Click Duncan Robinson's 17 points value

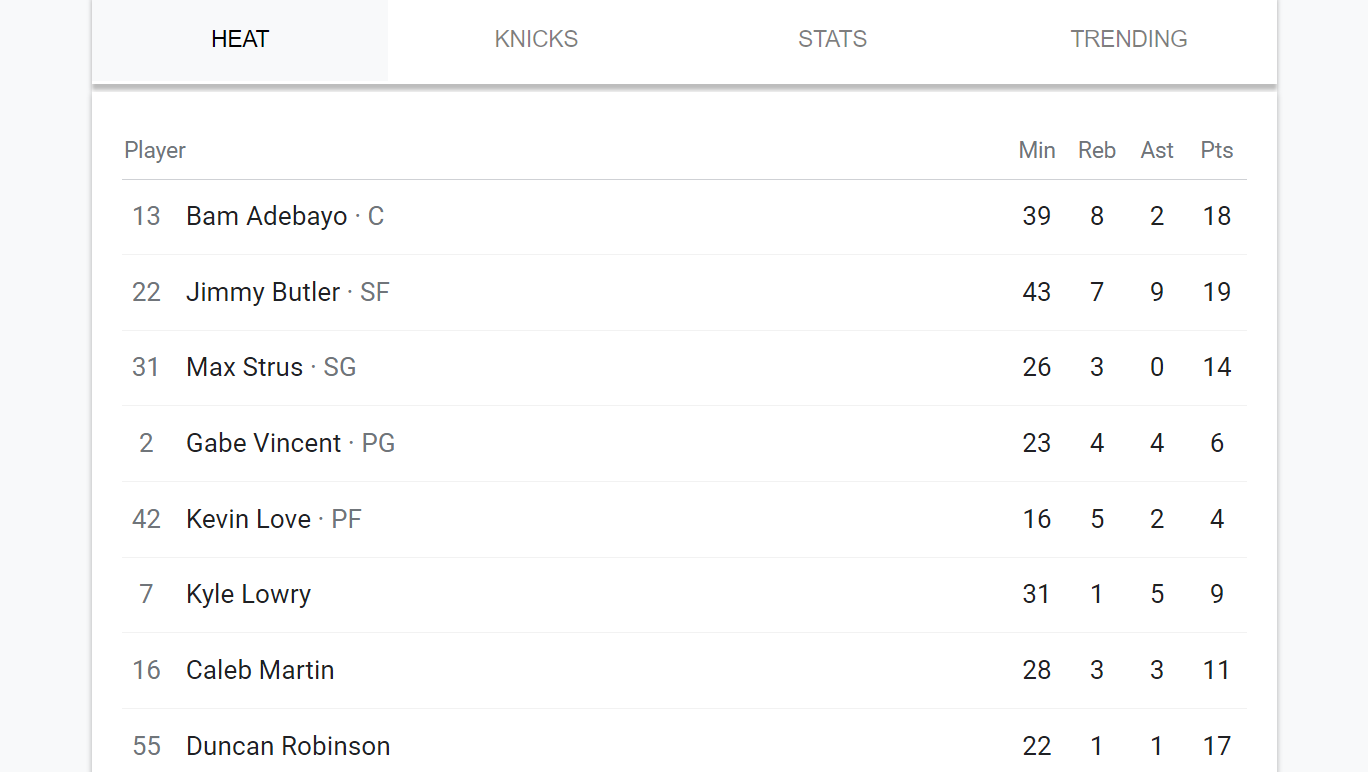1216,747
